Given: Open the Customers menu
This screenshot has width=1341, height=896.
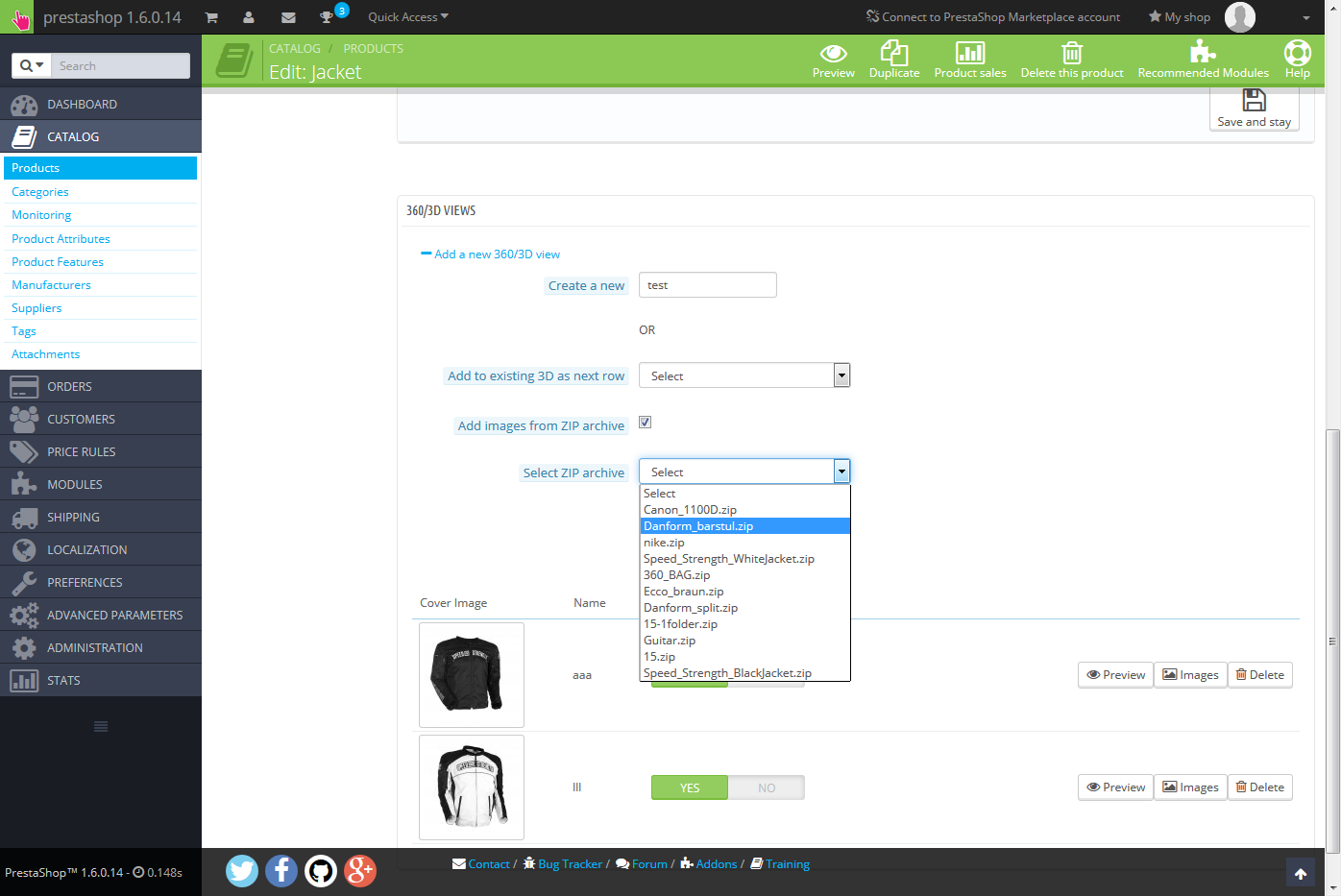Looking at the screenshot, I should (x=101, y=419).
